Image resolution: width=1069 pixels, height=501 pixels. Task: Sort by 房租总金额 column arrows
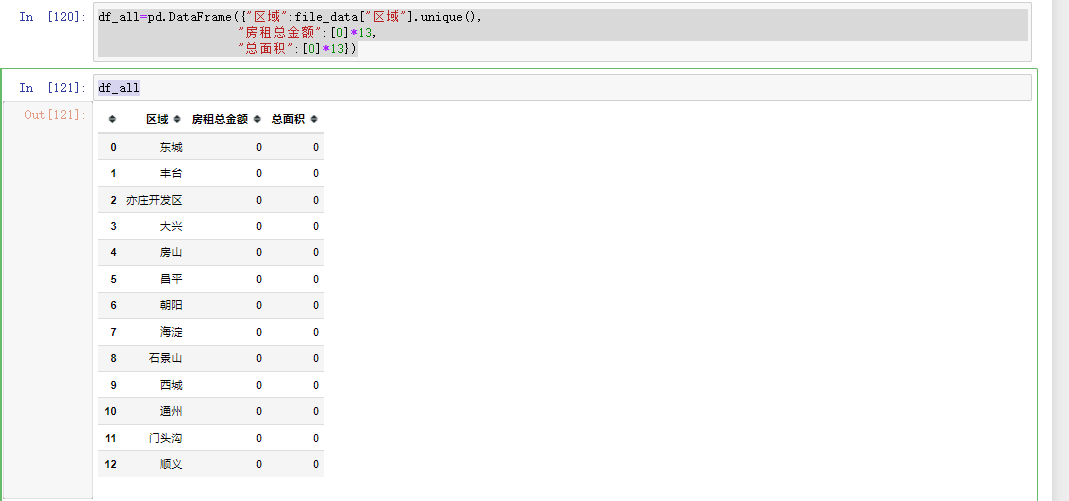[x=257, y=119]
